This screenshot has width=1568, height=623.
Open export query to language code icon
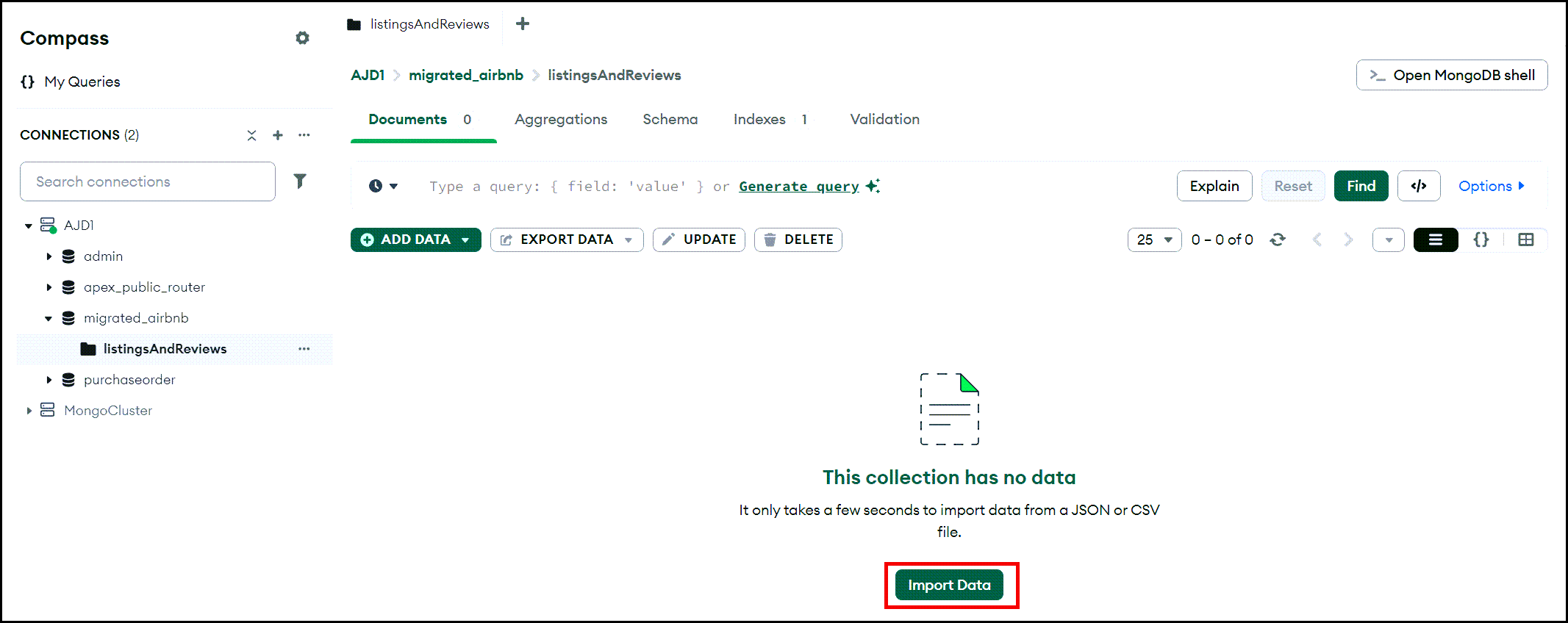1419,186
